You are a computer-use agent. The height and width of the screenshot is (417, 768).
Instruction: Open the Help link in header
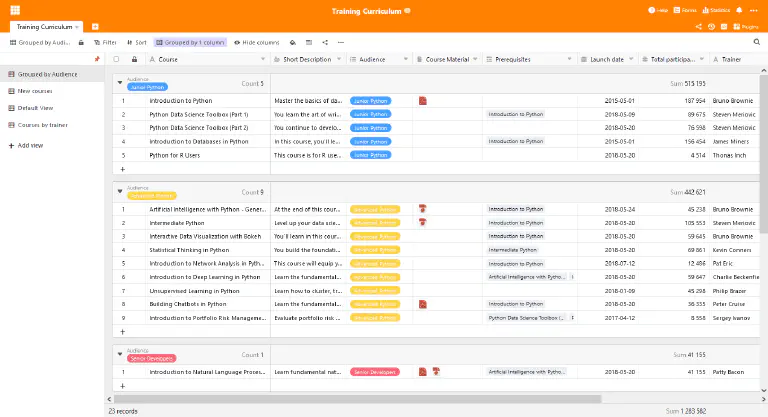coord(658,10)
